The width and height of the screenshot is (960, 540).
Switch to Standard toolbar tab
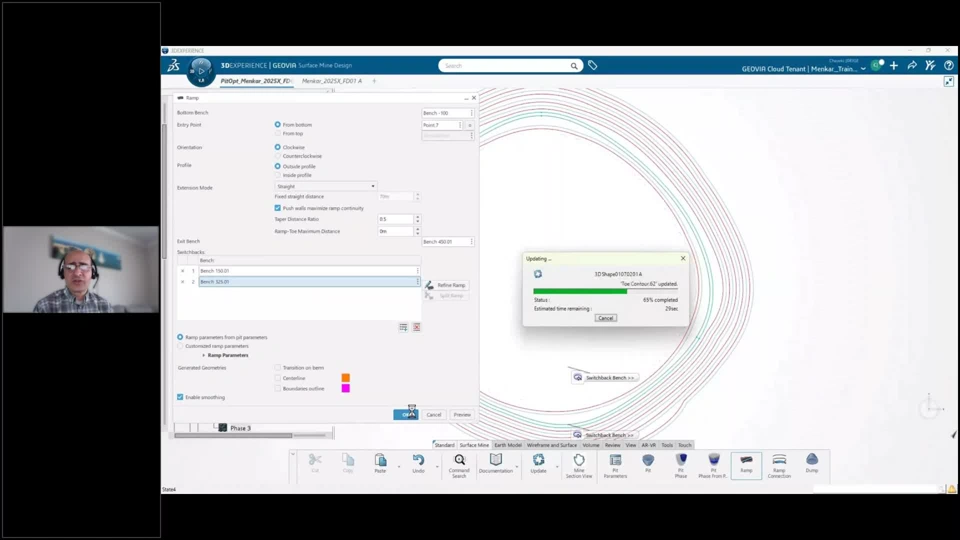444,445
